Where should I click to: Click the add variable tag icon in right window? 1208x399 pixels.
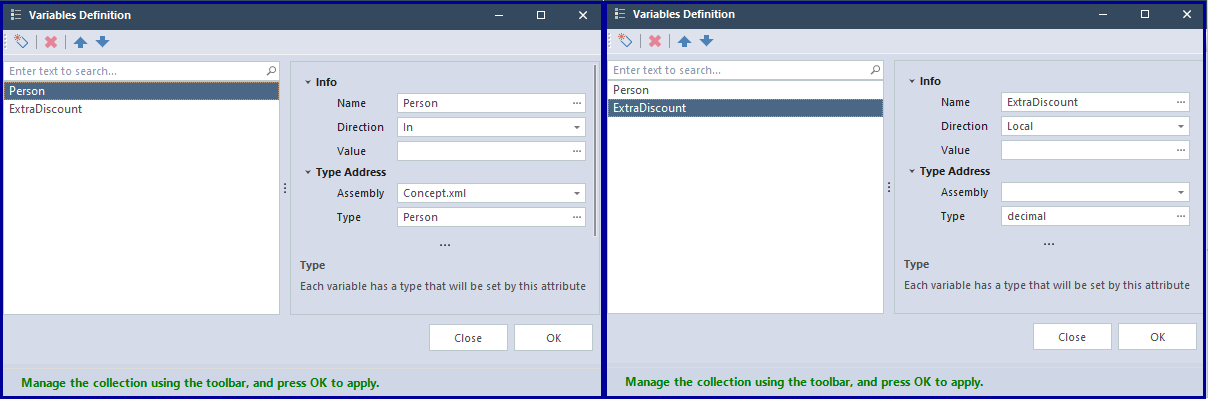point(625,41)
